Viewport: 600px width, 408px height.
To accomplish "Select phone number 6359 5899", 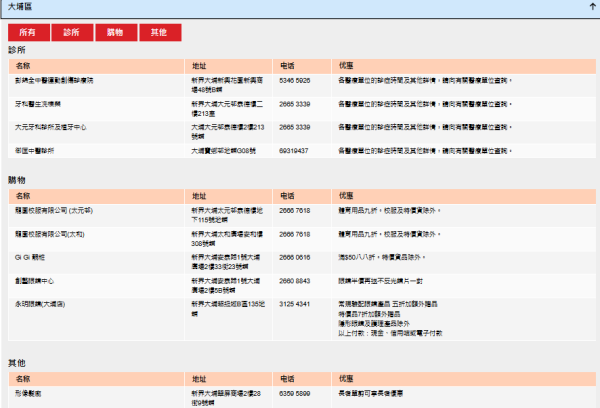I will [295, 393].
